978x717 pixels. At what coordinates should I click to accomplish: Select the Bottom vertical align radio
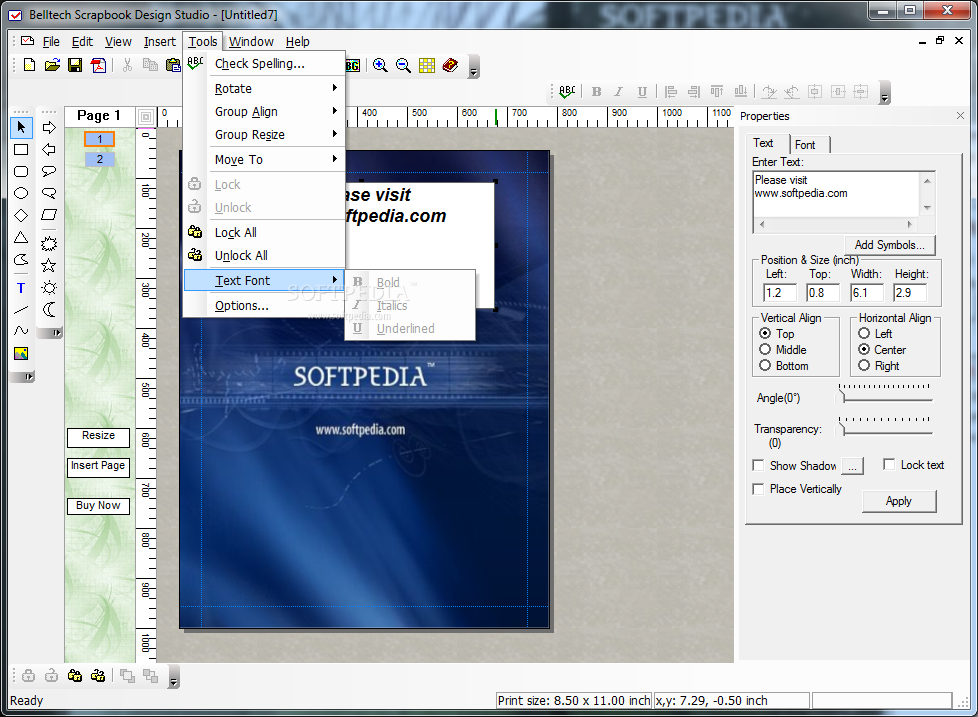click(765, 365)
